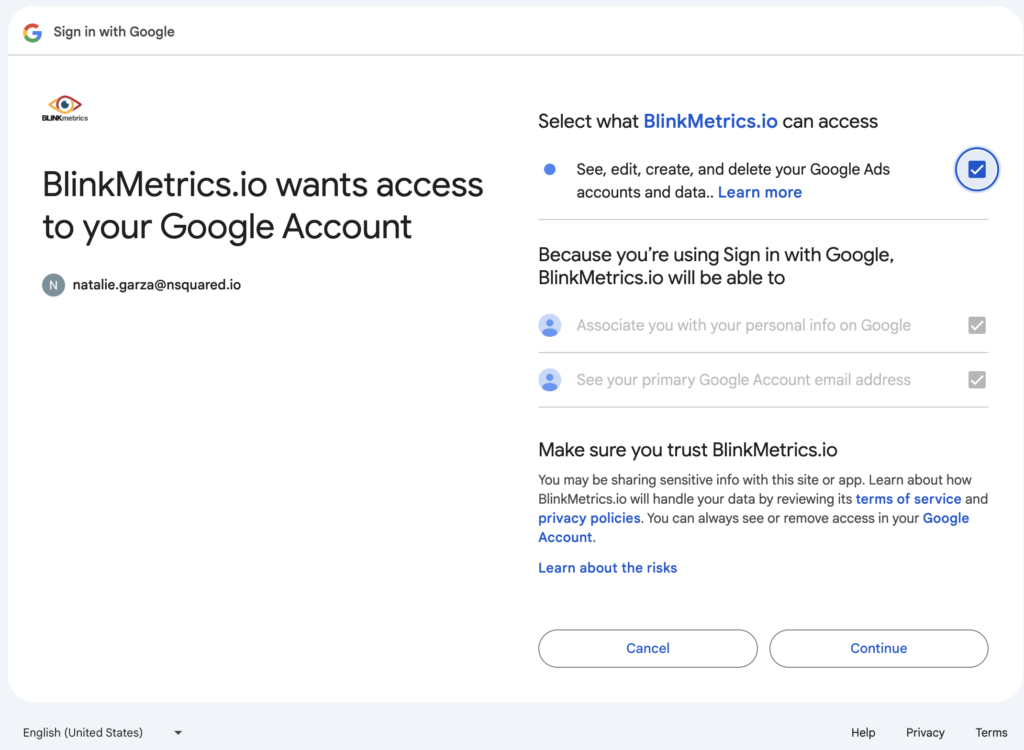Click the language selector's chevron arrow
1024x750 pixels.
[177, 732]
